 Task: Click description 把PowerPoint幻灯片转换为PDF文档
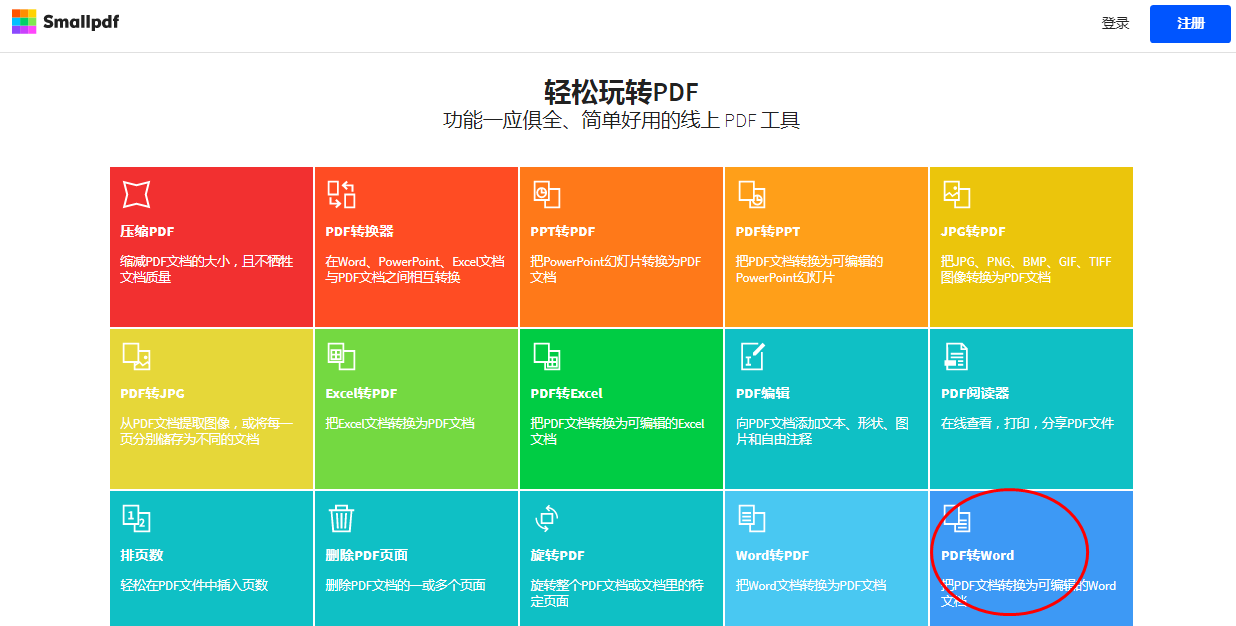tap(616, 270)
